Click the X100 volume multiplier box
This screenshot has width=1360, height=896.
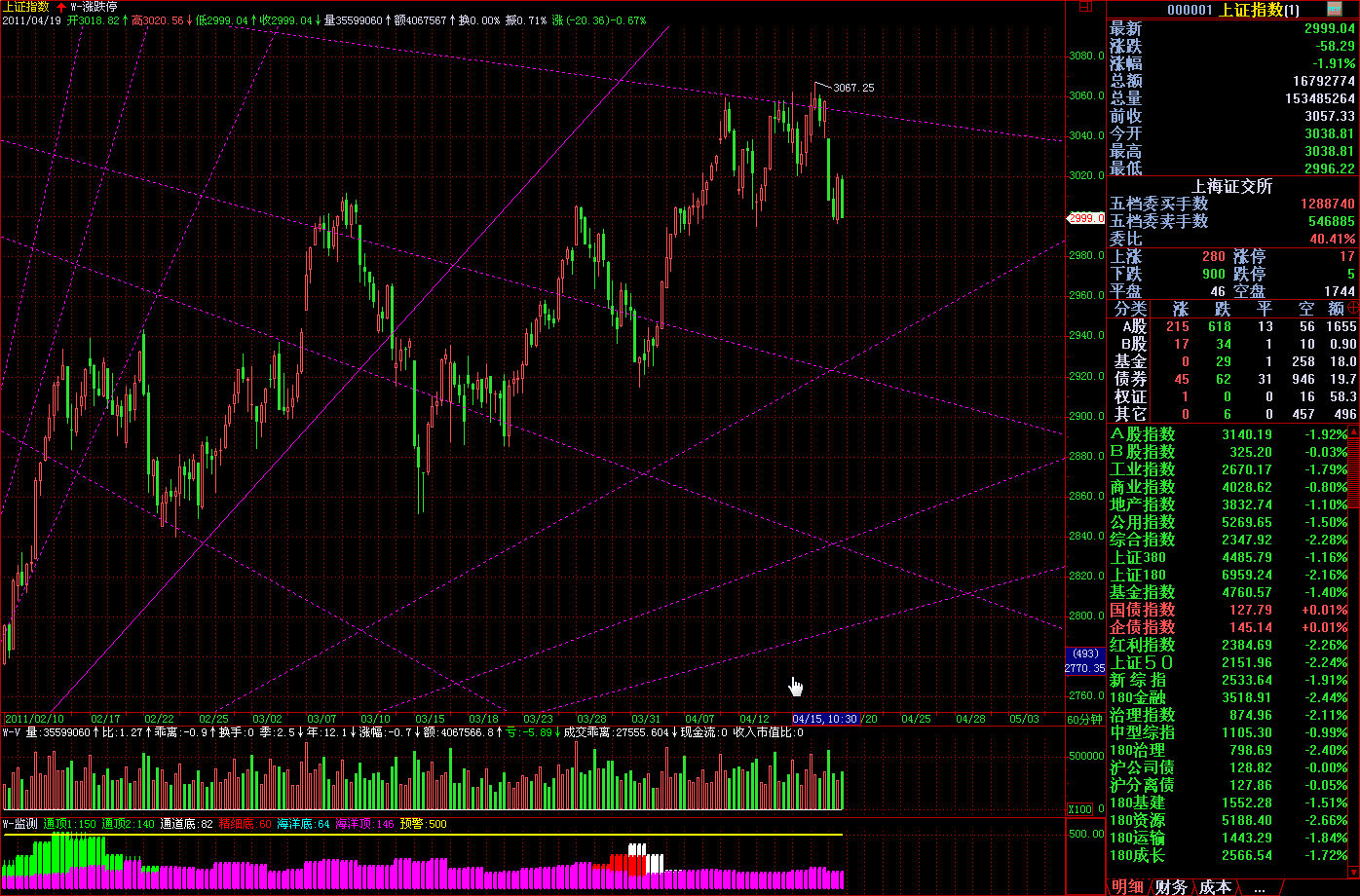click(x=1079, y=808)
